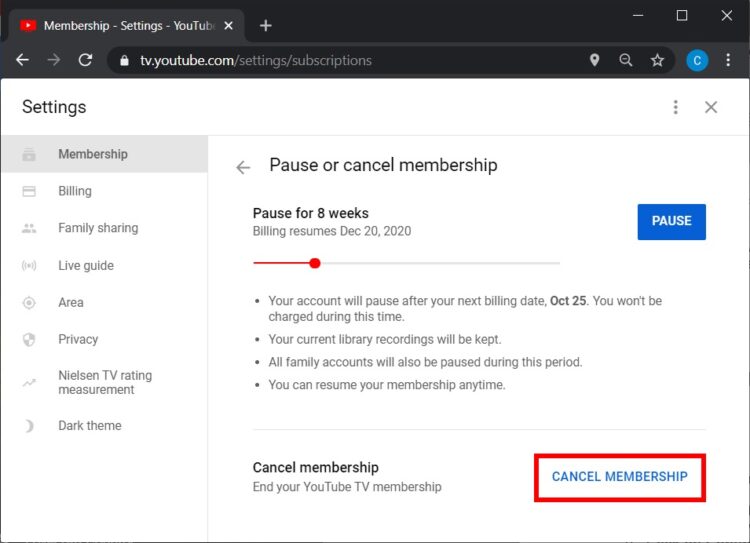Click the blue PAUSE button
The height and width of the screenshot is (543, 750).
coord(671,222)
